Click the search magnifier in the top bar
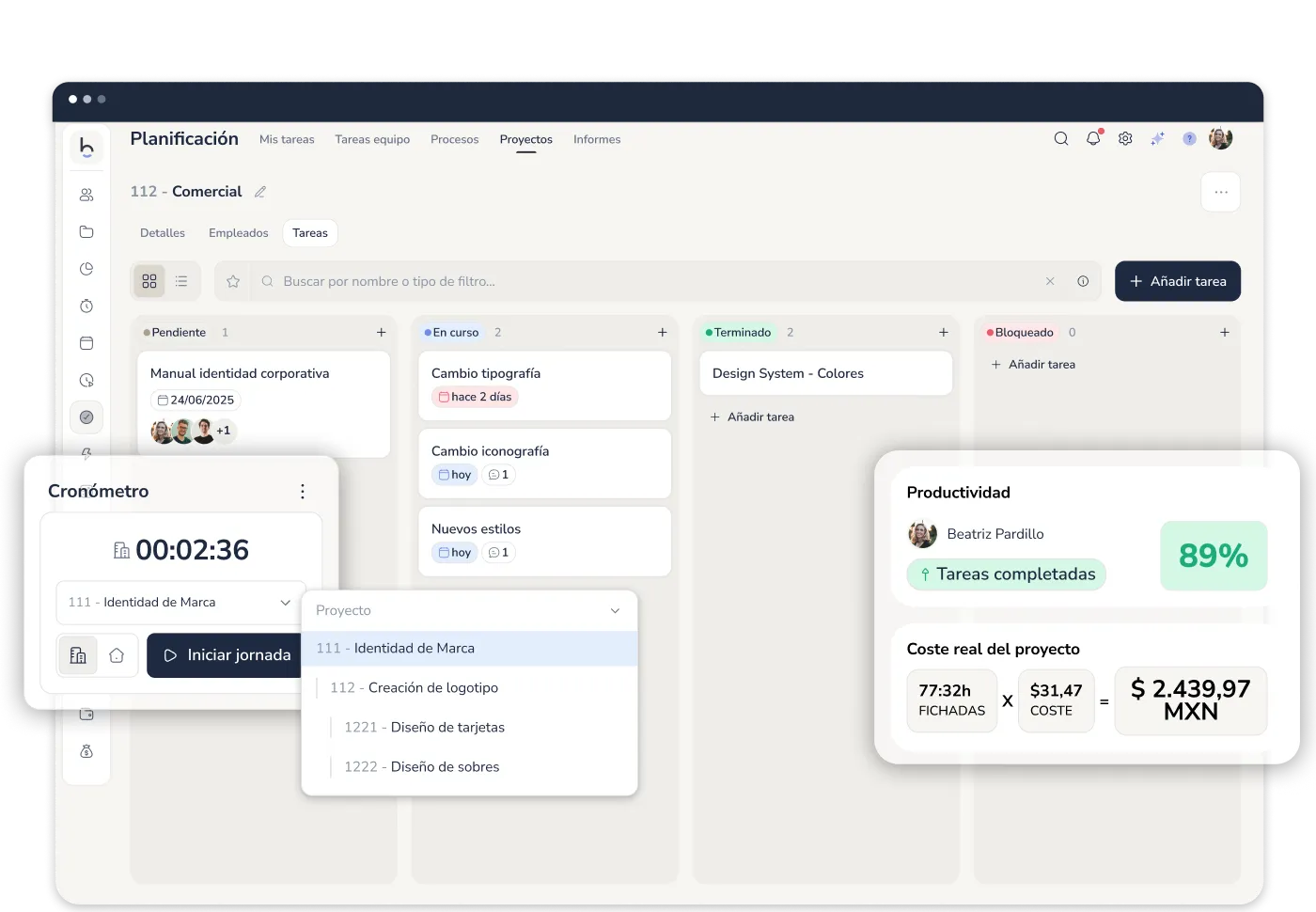The width and height of the screenshot is (1316, 912). (x=1061, y=139)
